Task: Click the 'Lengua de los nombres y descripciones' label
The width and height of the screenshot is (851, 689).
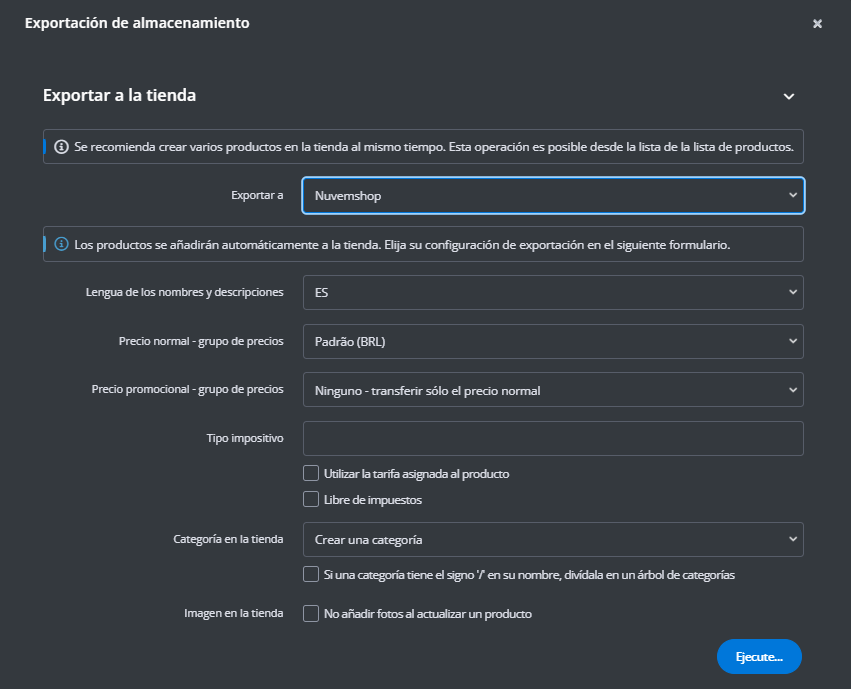Action: pyautogui.click(x=185, y=292)
